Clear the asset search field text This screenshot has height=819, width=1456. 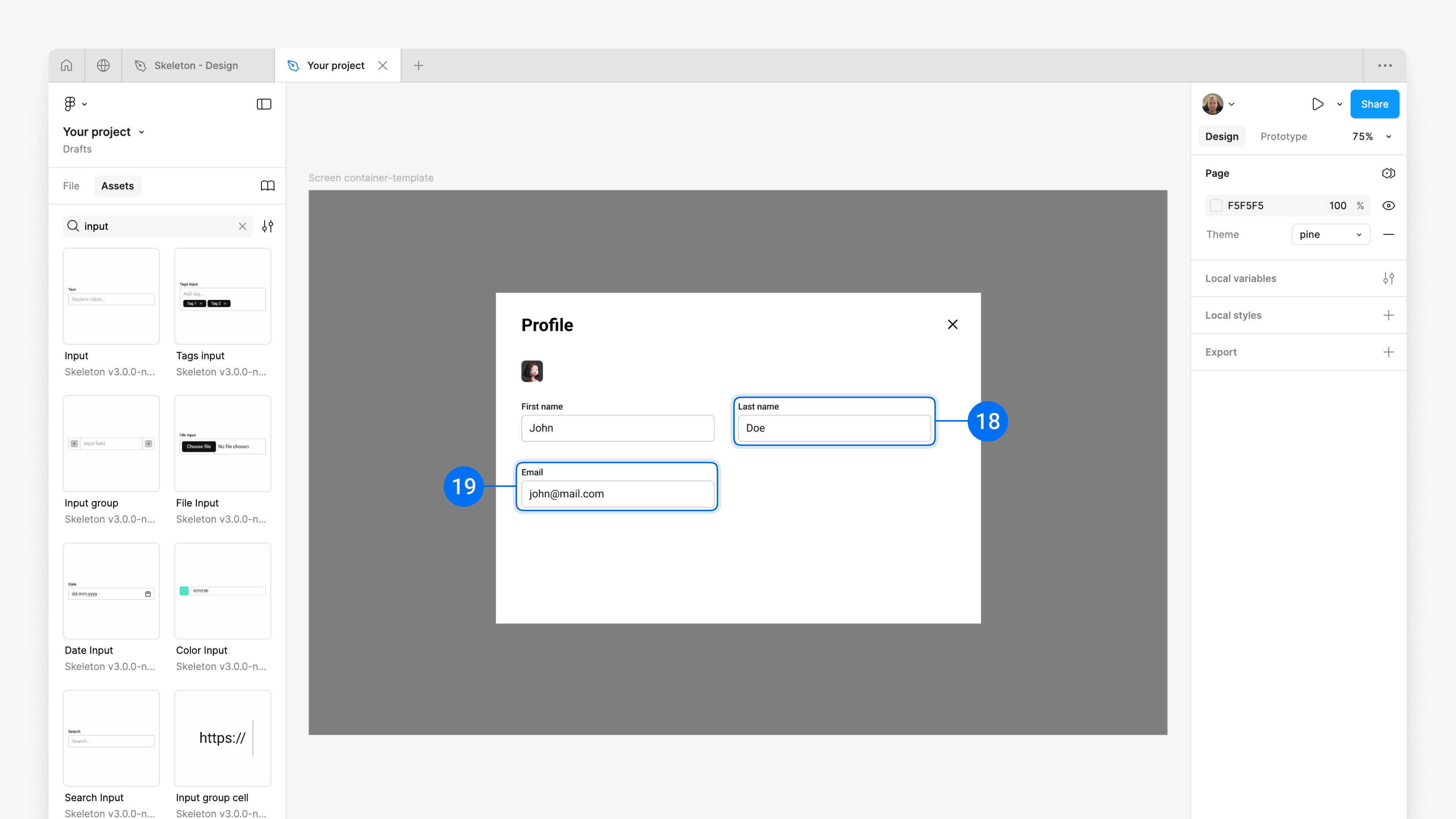[x=243, y=226]
